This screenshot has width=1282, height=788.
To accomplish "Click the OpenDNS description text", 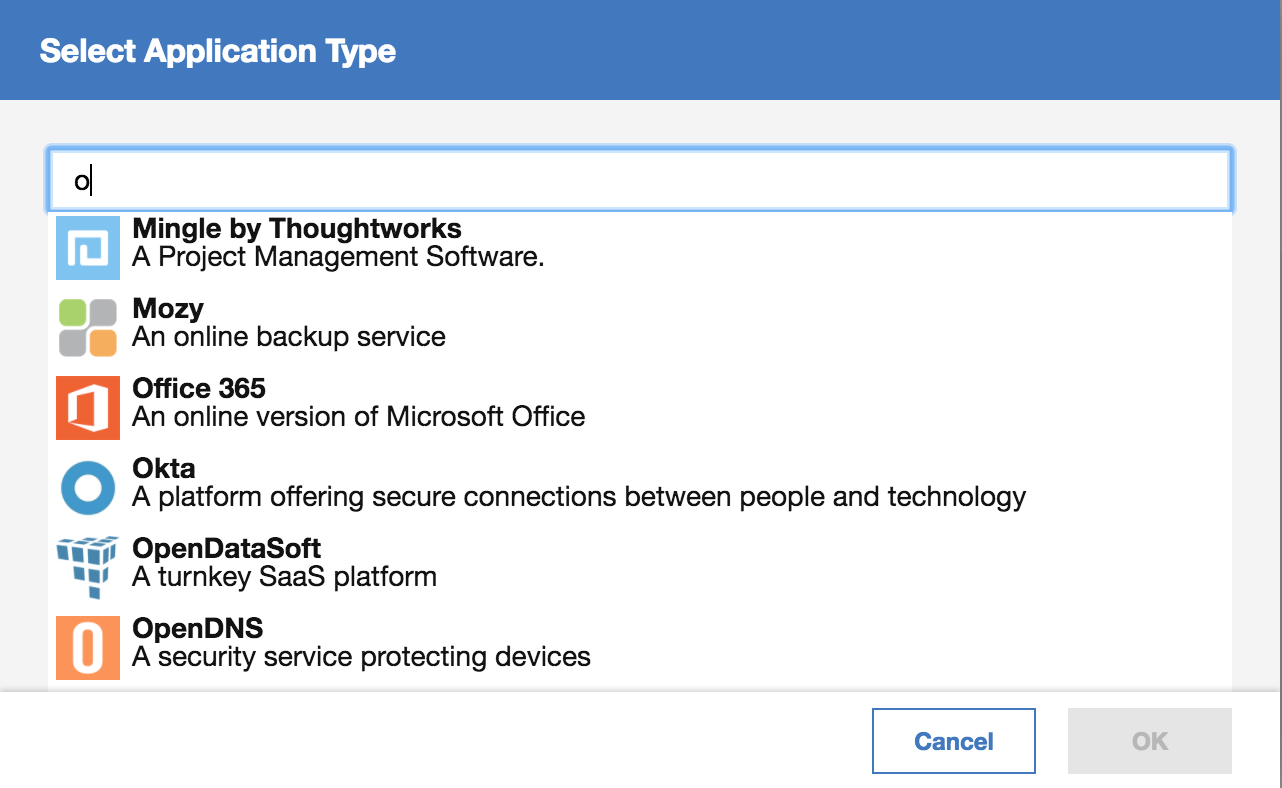I will pos(361,657).
